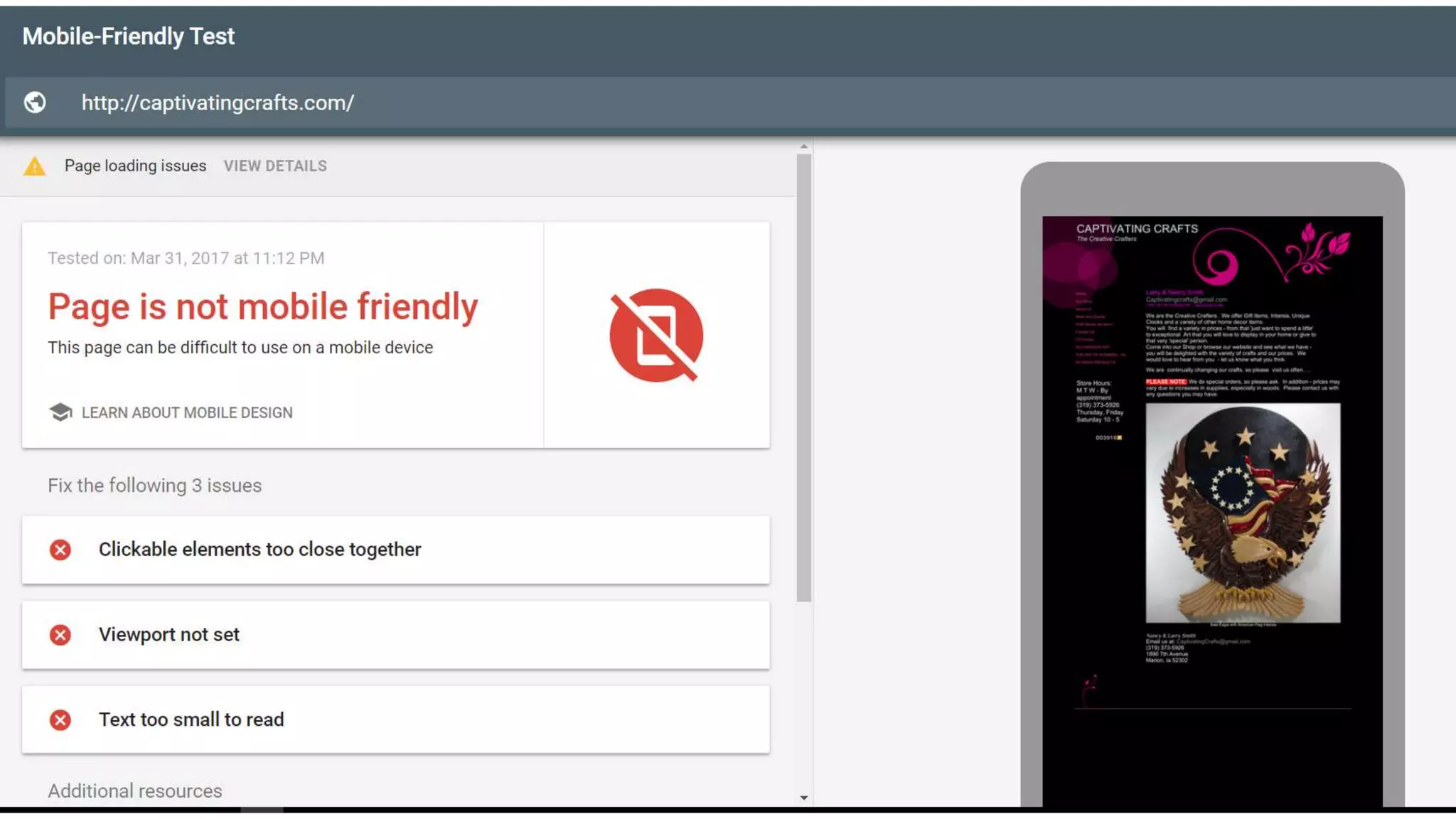Expand Clickable elements too close together issue
Viewport: 1456px width, 819px height.
395,550
